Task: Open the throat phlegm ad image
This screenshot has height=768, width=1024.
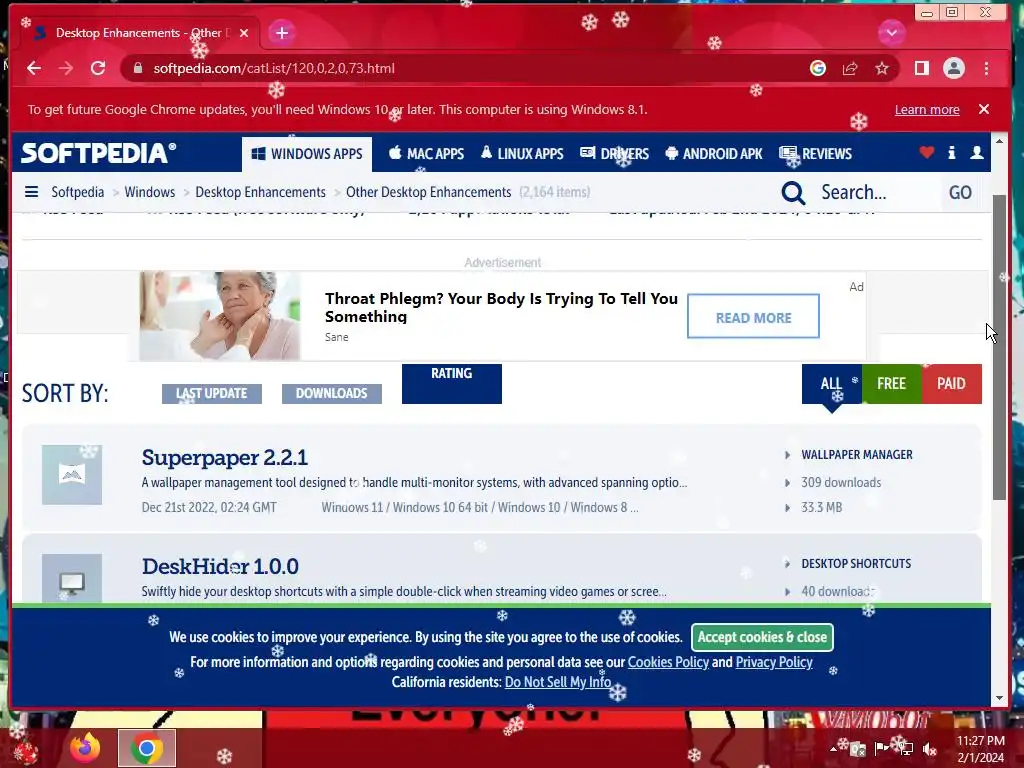Action: click(x=219, y=316)
